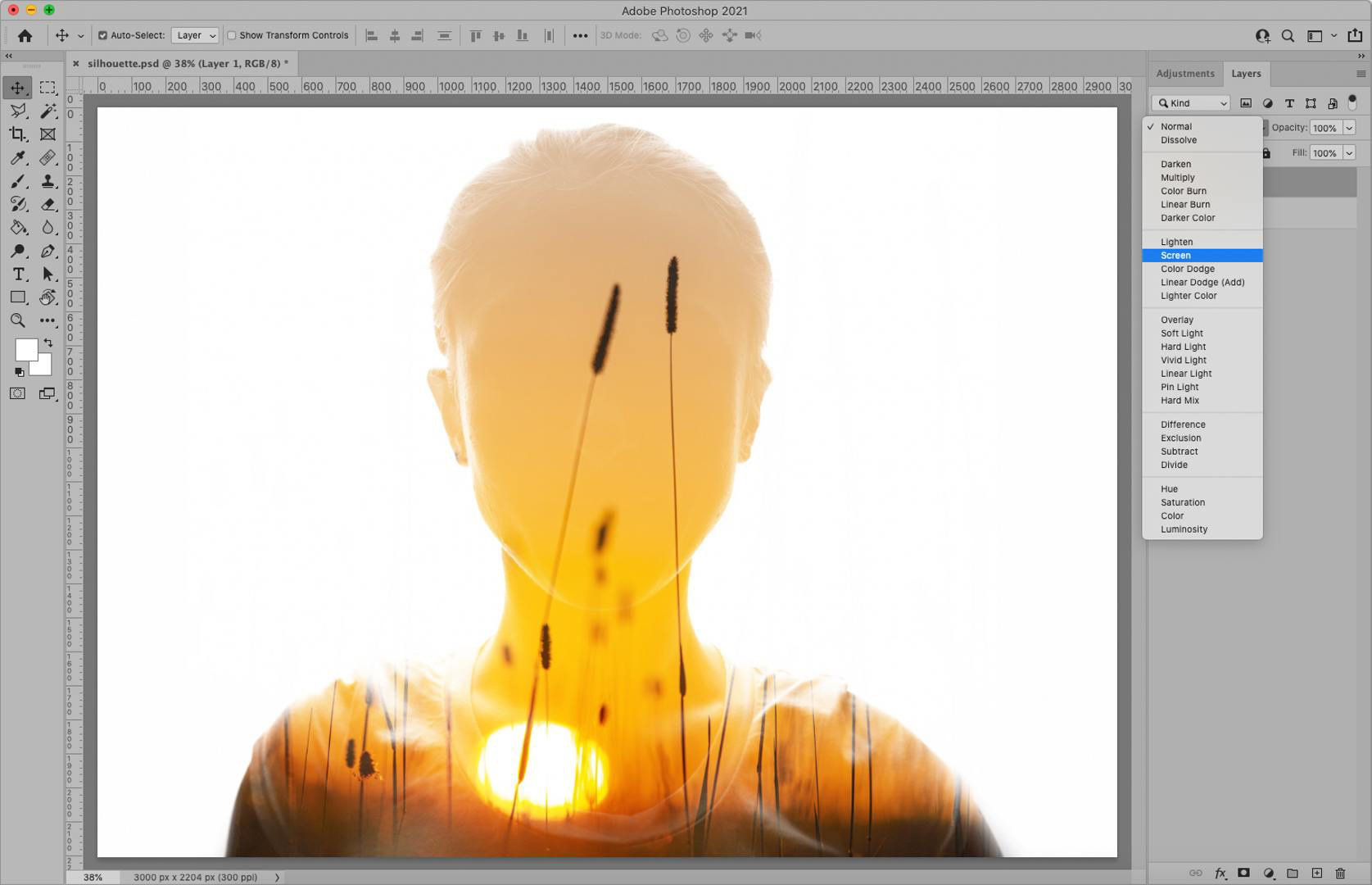The width and height of the screenshot is (1372, 885).
Task: Choose the Type tool
Action: click(18, 275)
